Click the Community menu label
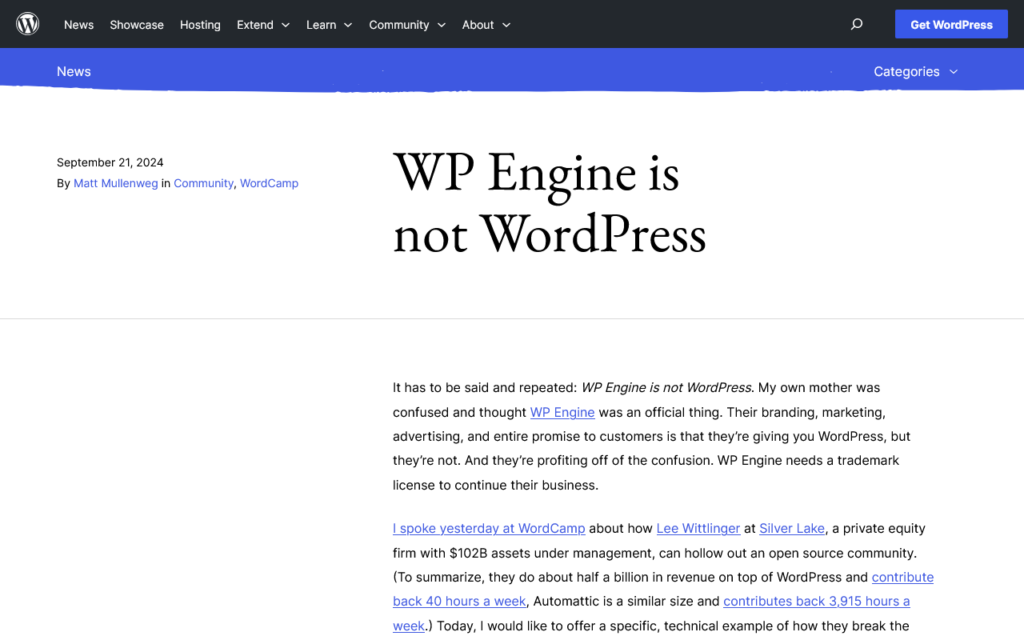 point(398,25)
